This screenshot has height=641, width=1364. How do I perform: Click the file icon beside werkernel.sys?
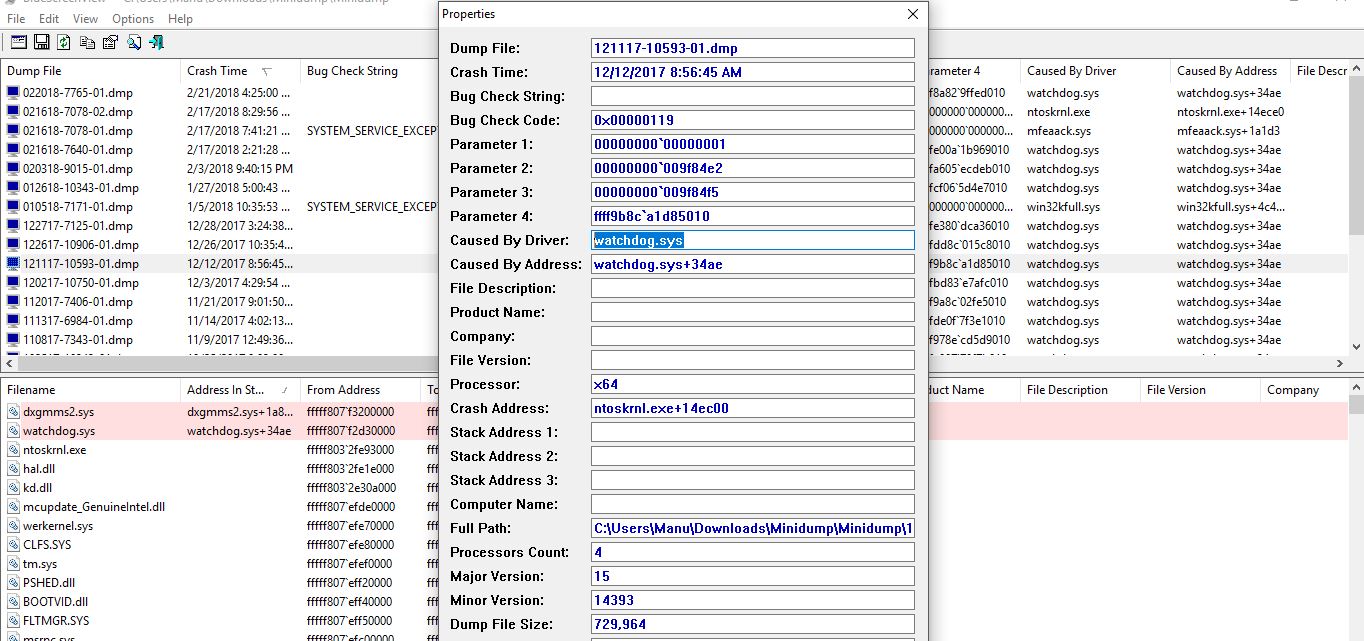click(13, 526)
